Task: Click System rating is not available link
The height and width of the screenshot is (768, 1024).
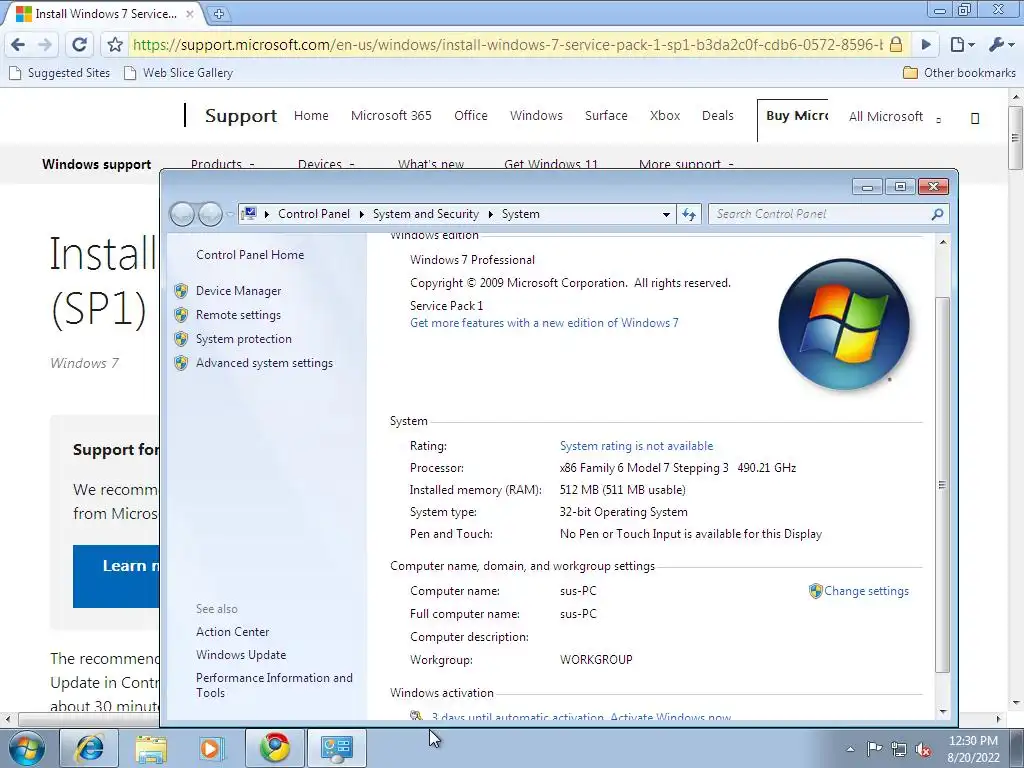Action: click(636, 446)
